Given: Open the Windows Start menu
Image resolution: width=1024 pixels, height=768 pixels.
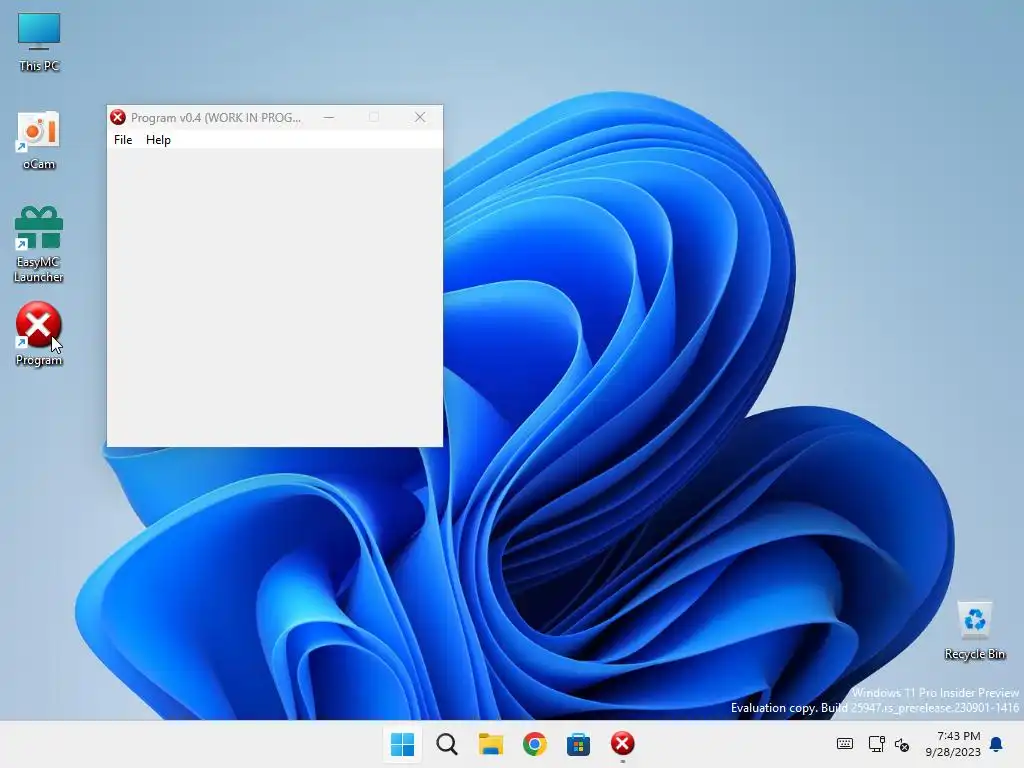Looking at the screenshot, I should 402,744.
